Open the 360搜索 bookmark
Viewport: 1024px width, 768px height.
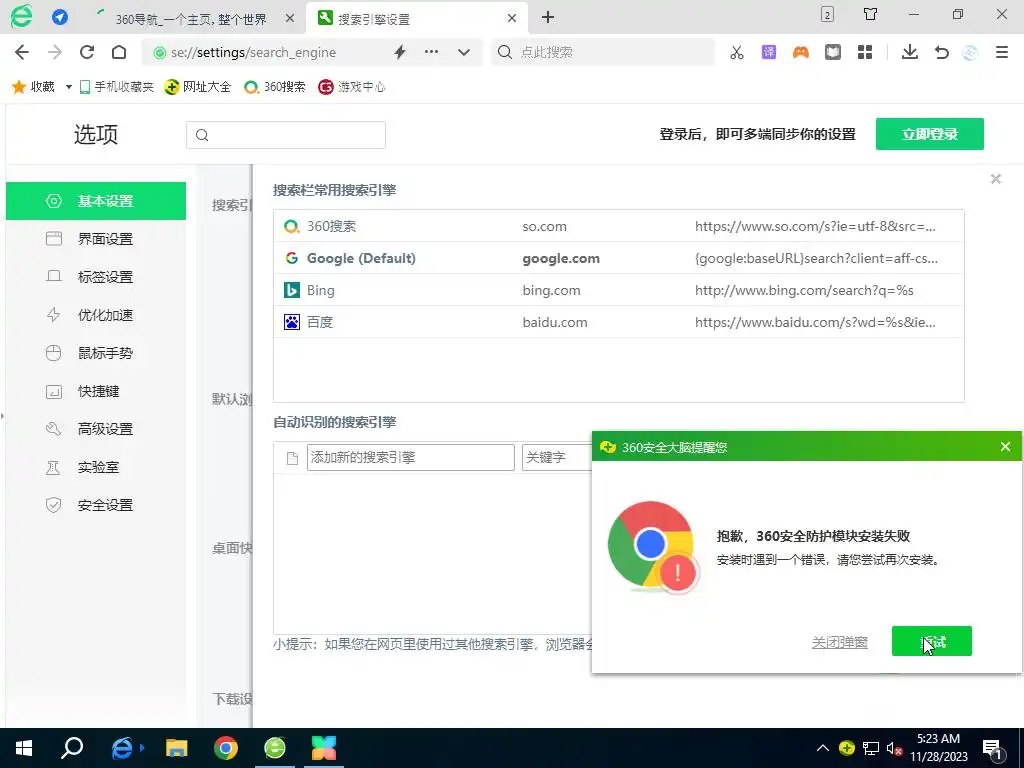(x=275, y=87)
